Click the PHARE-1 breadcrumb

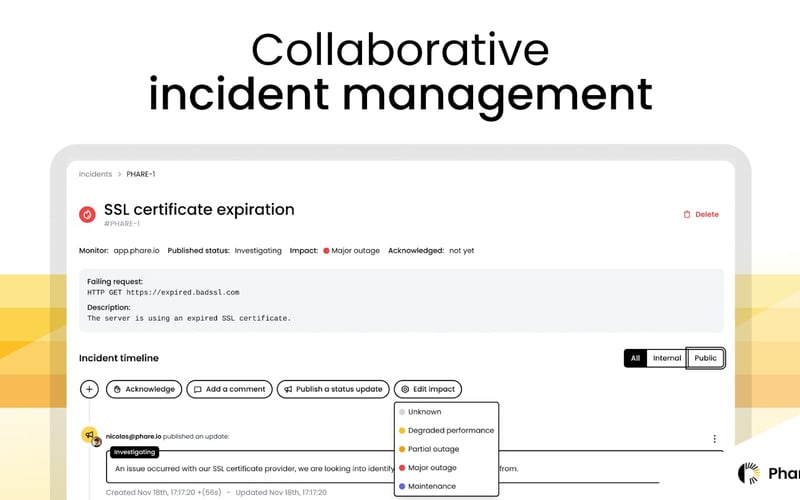[141, 174]
